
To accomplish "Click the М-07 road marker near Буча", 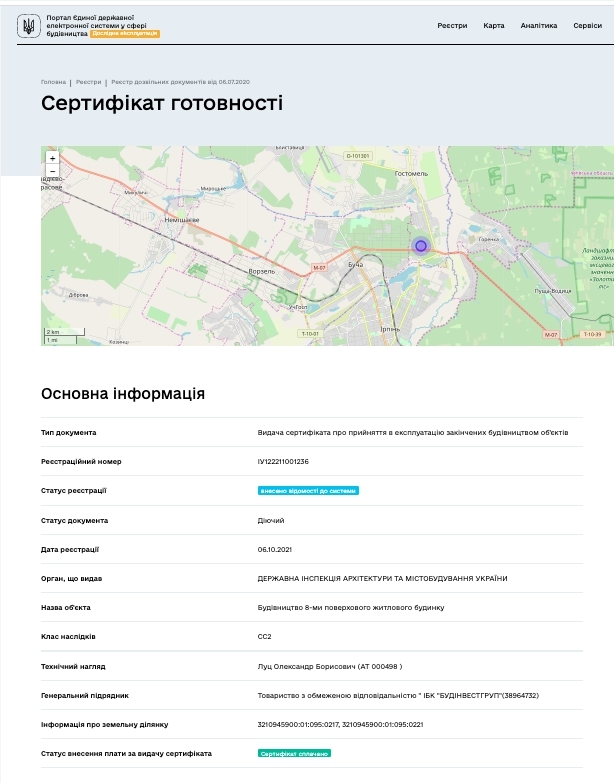I will click(x=319, y=268).
